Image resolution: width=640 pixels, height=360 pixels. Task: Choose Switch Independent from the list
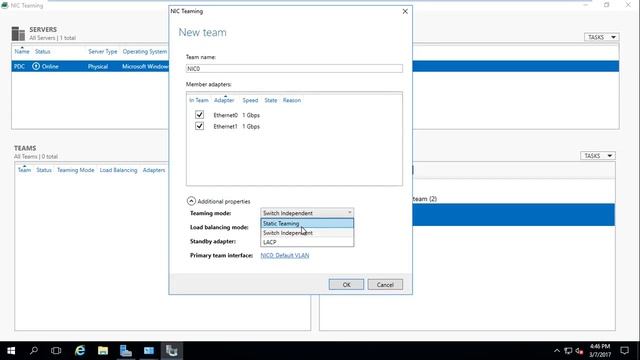pyautogui.click(x=307, y=233)
